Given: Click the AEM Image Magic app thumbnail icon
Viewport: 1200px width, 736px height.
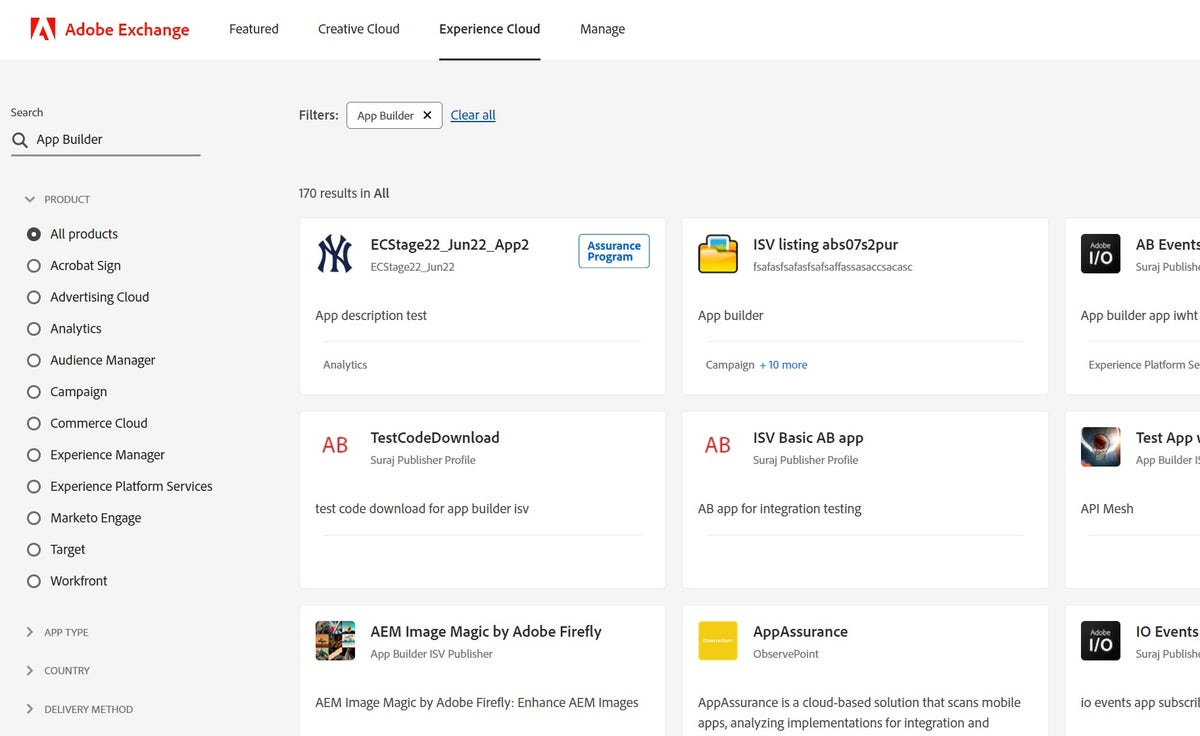Looking at the screenshot, I should 335,641.
